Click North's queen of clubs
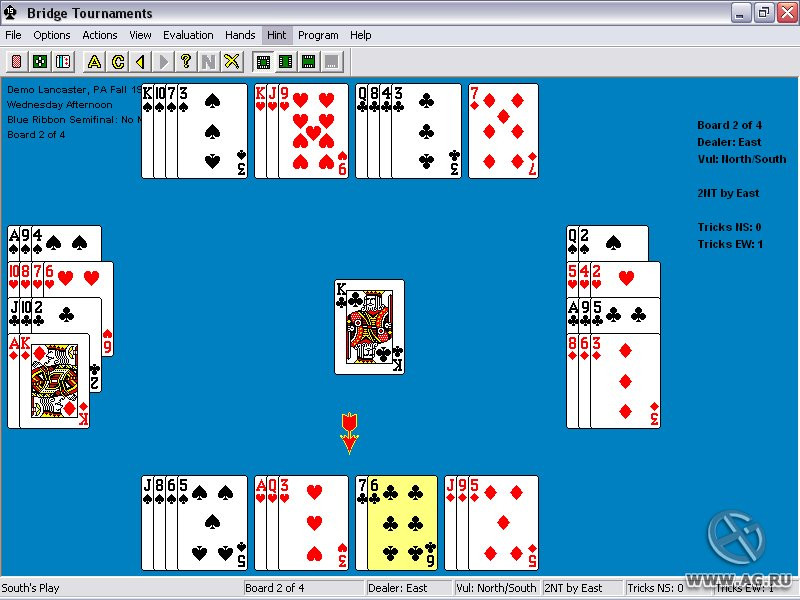Viewport: 800px width, 600px height. 361,131
